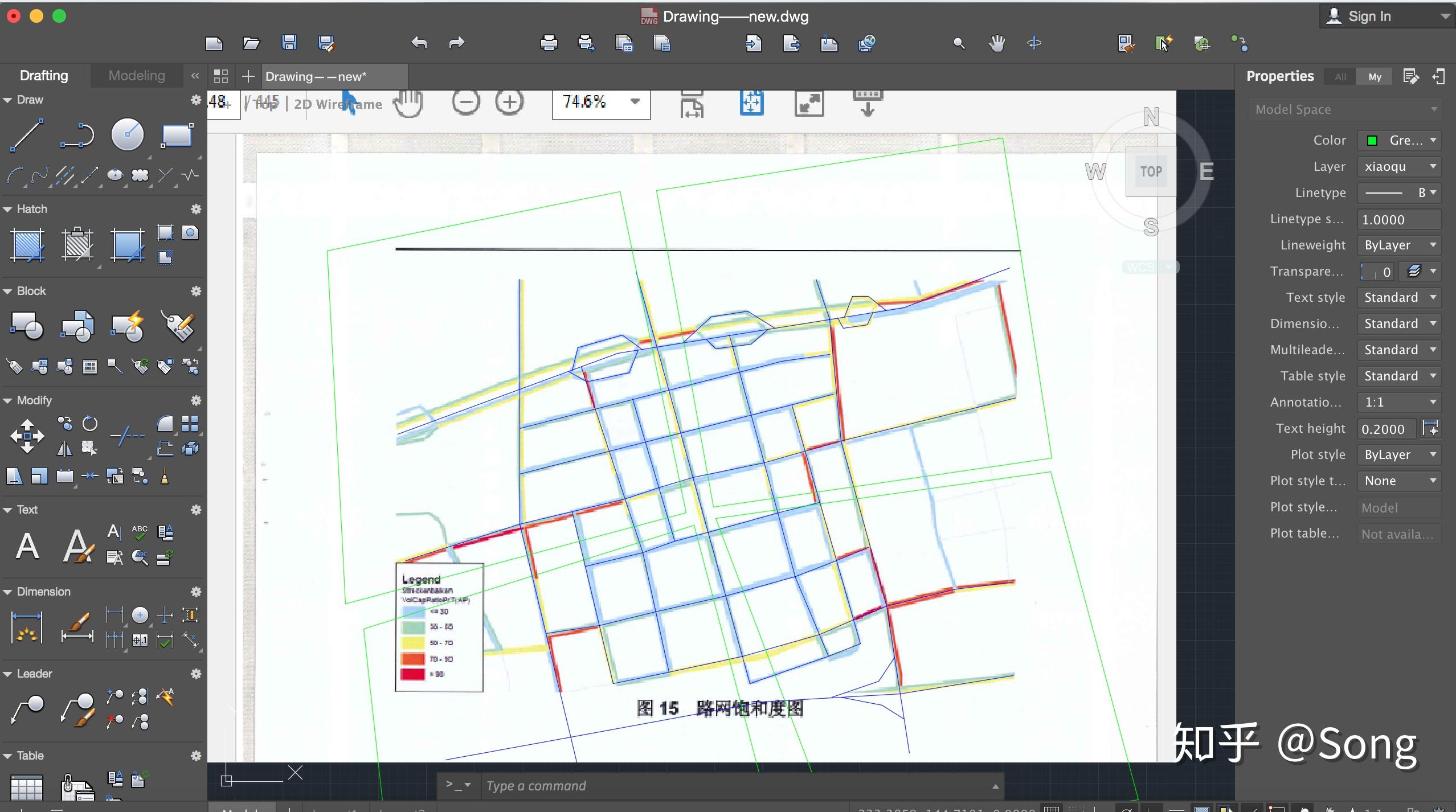
Task: Switch Properties filter to All
Action: tap(1340, 77)
